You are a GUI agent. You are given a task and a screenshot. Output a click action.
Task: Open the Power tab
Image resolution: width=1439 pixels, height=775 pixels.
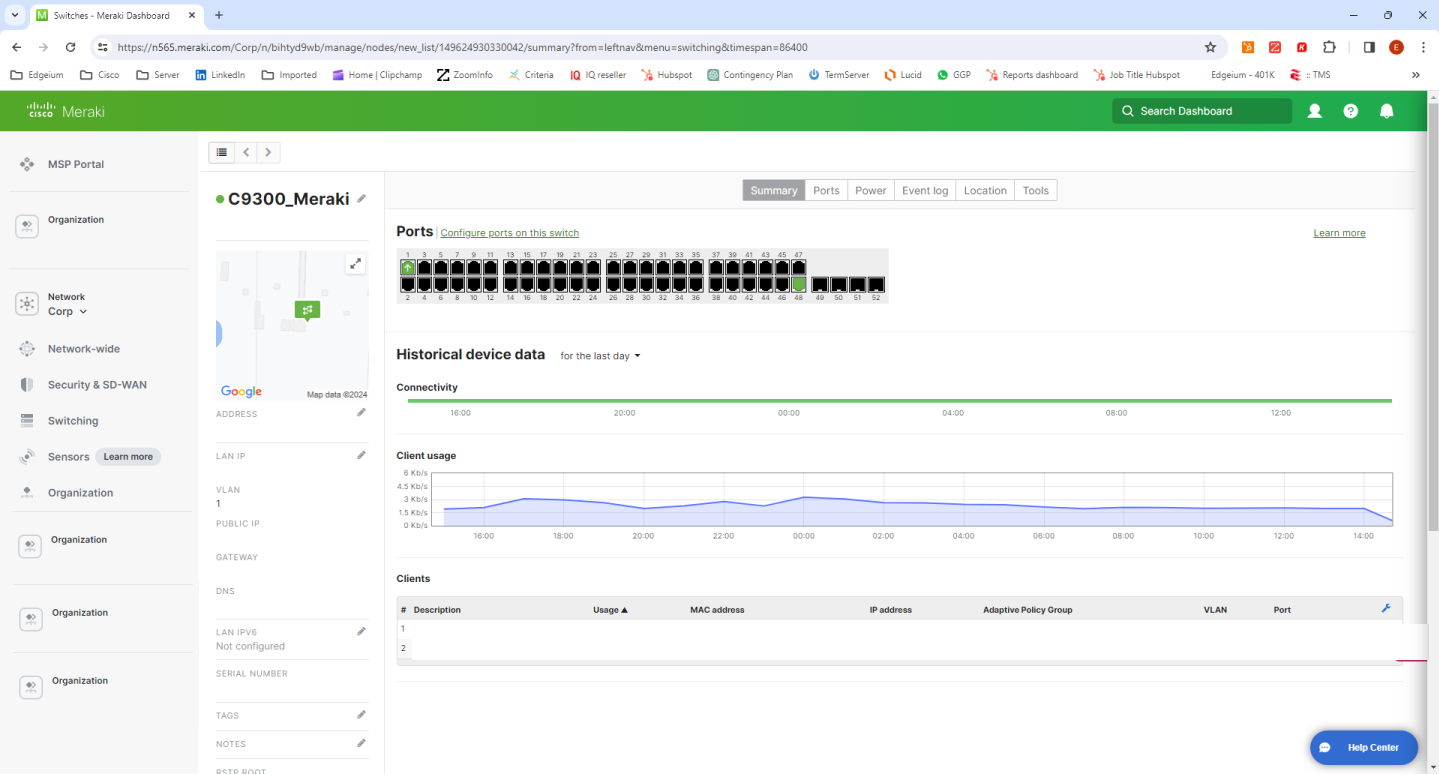pos(871,190)
